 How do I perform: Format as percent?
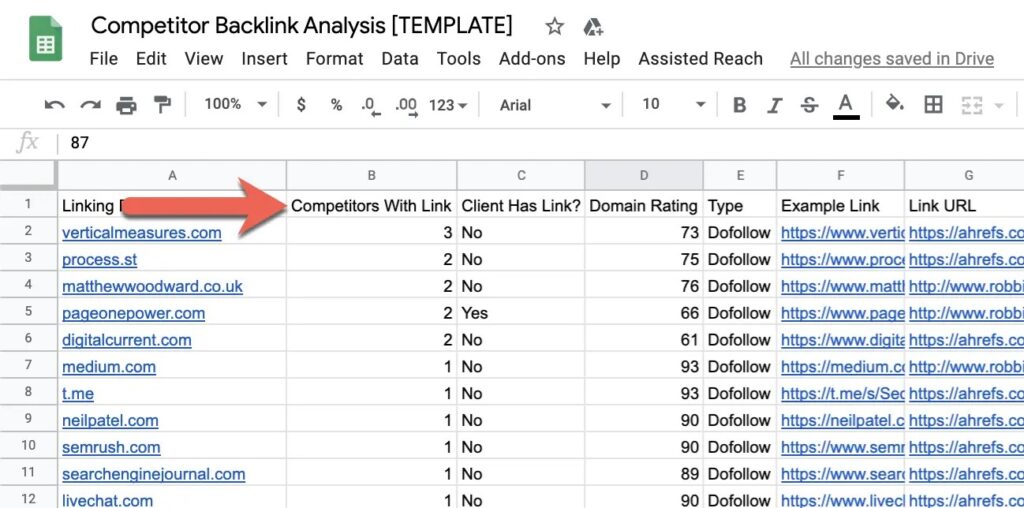click(x=336, y=104)
